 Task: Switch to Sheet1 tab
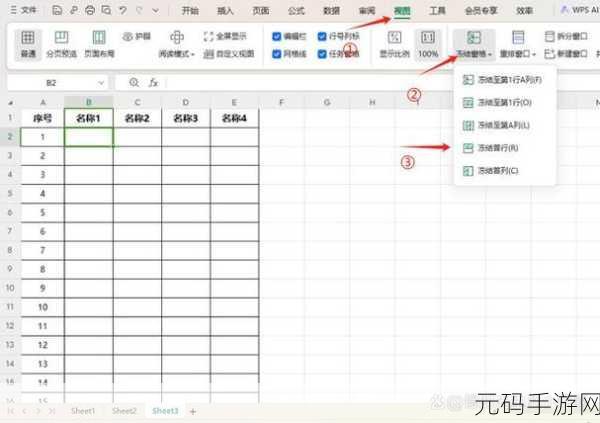(x=83, y=411)
